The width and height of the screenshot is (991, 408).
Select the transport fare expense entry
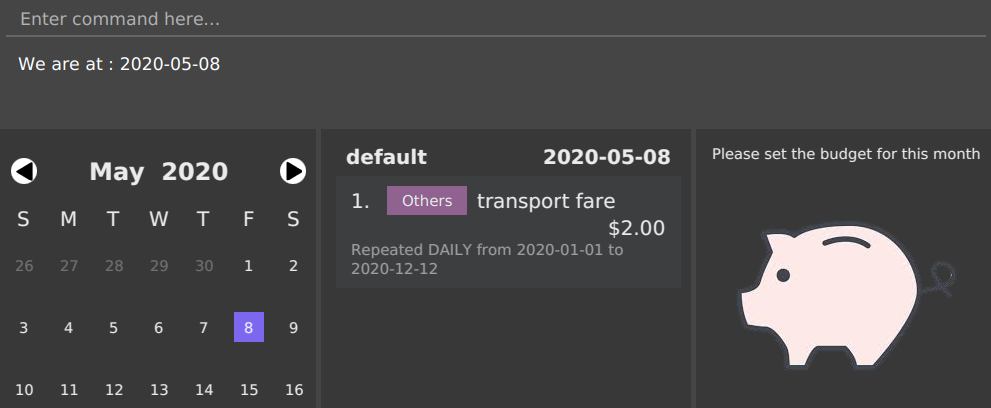pos(508,232)
